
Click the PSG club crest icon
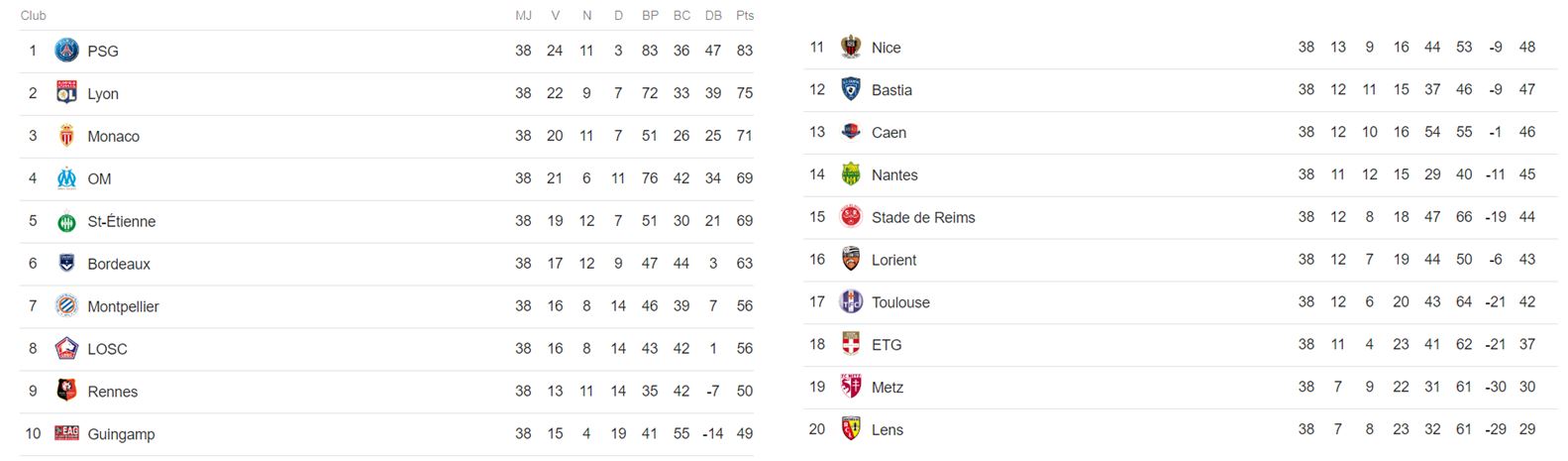click(66, 51)
